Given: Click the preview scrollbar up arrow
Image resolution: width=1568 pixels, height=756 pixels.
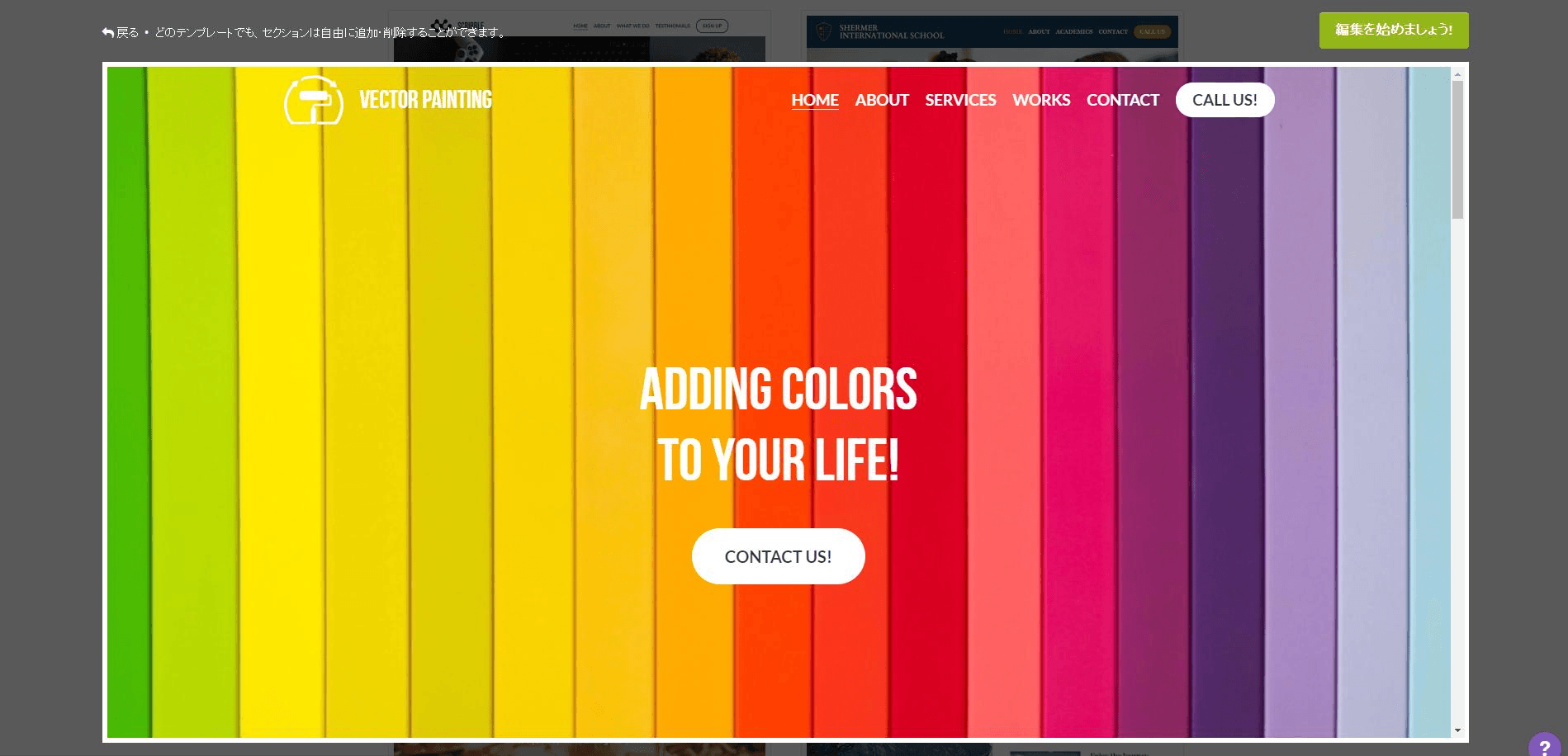Looking at the screenshot, I should coord(1457,74).
